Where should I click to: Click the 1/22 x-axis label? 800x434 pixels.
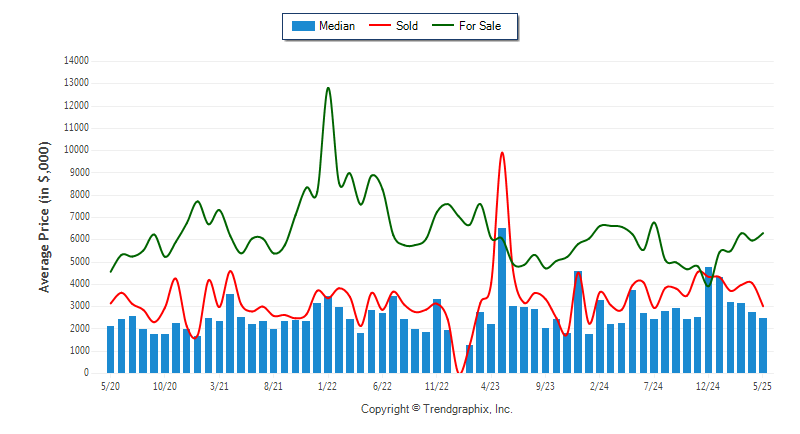click(x=327, y=387)
